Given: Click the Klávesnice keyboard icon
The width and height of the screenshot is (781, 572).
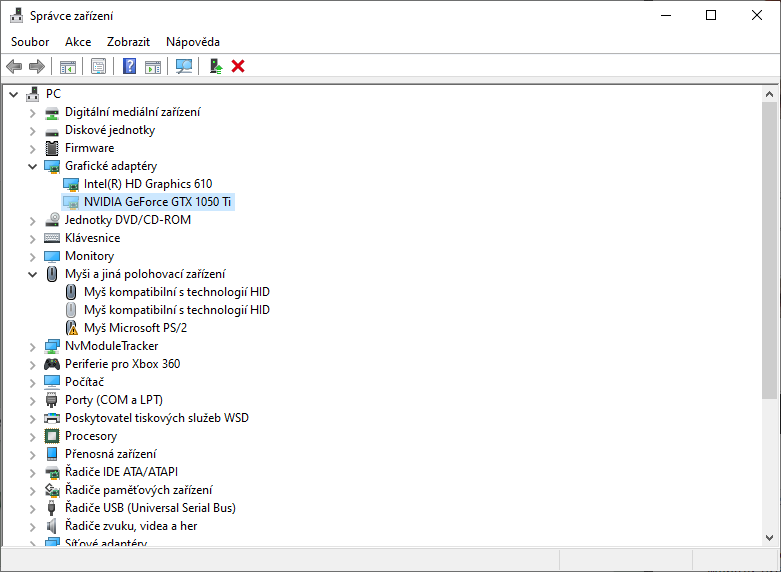Looking at the screenshot, I should pyautogui.click(x=52, y=238).
